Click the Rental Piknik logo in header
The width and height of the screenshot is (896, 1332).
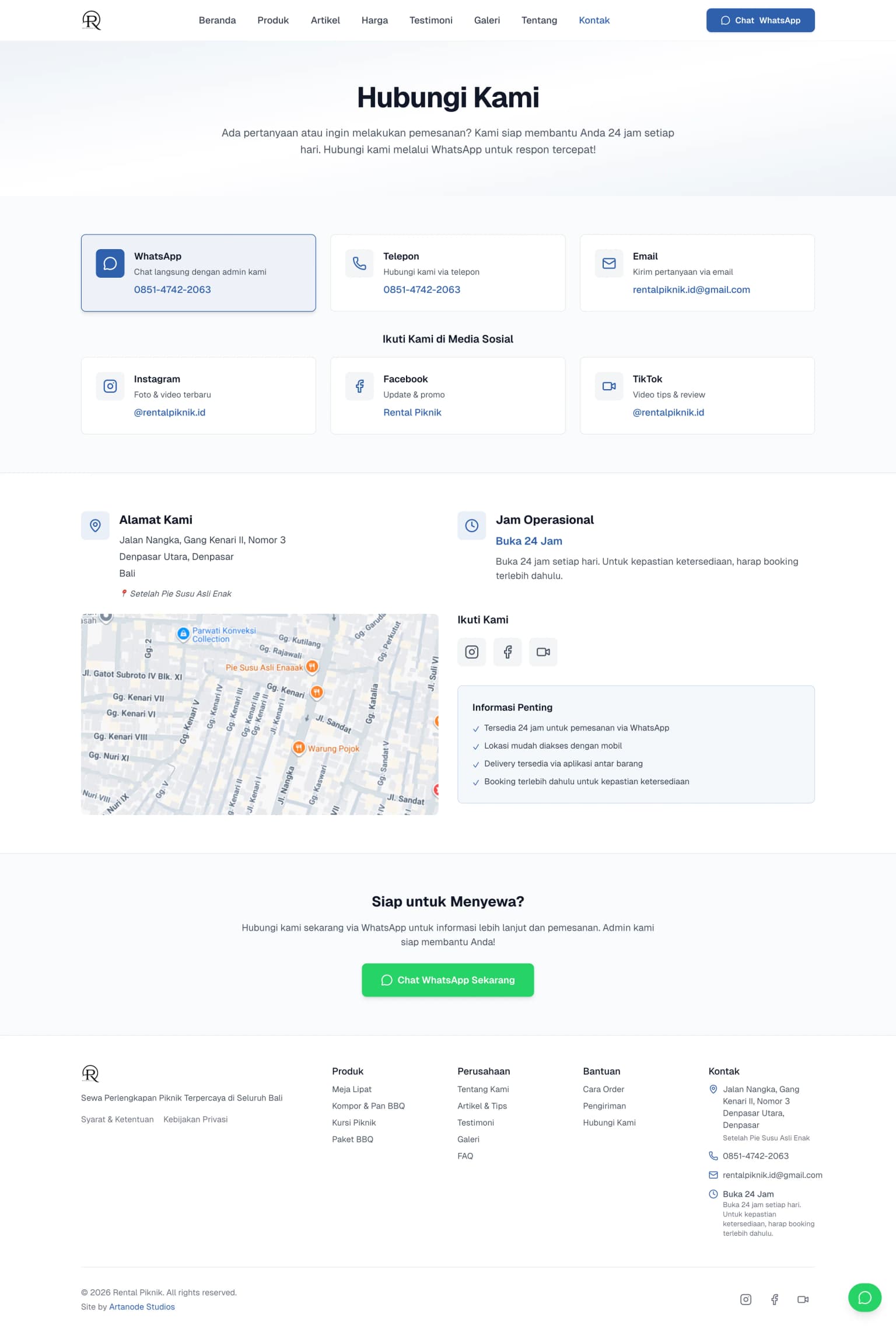(92, 20)
